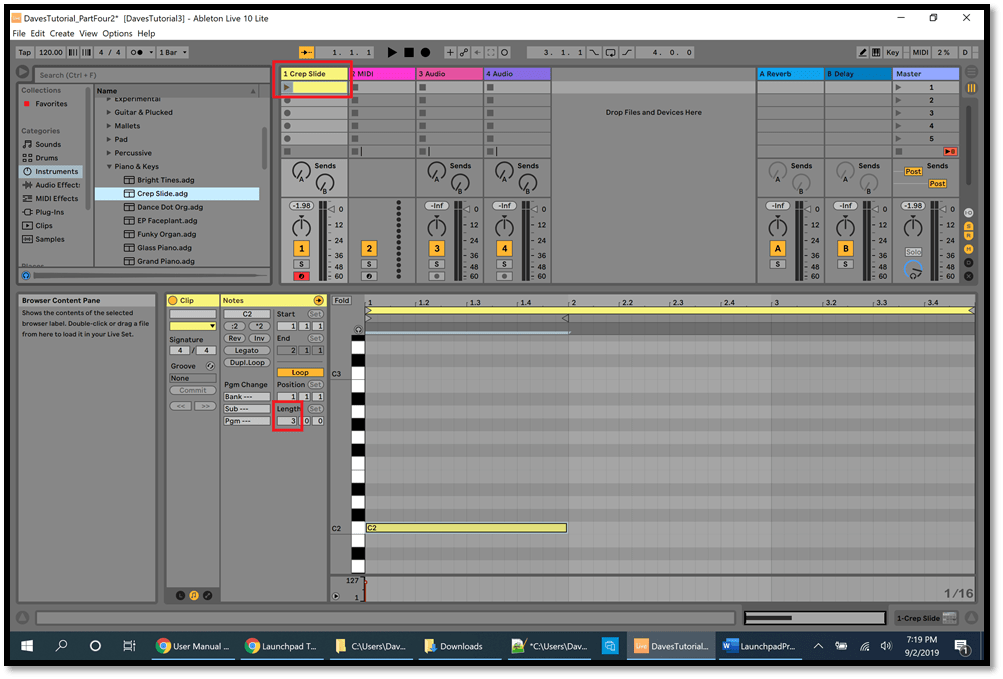Open the Quantization menu showing 1 Bar
Viewport: 1003px width, 679px height.
(x=173, y=52)
